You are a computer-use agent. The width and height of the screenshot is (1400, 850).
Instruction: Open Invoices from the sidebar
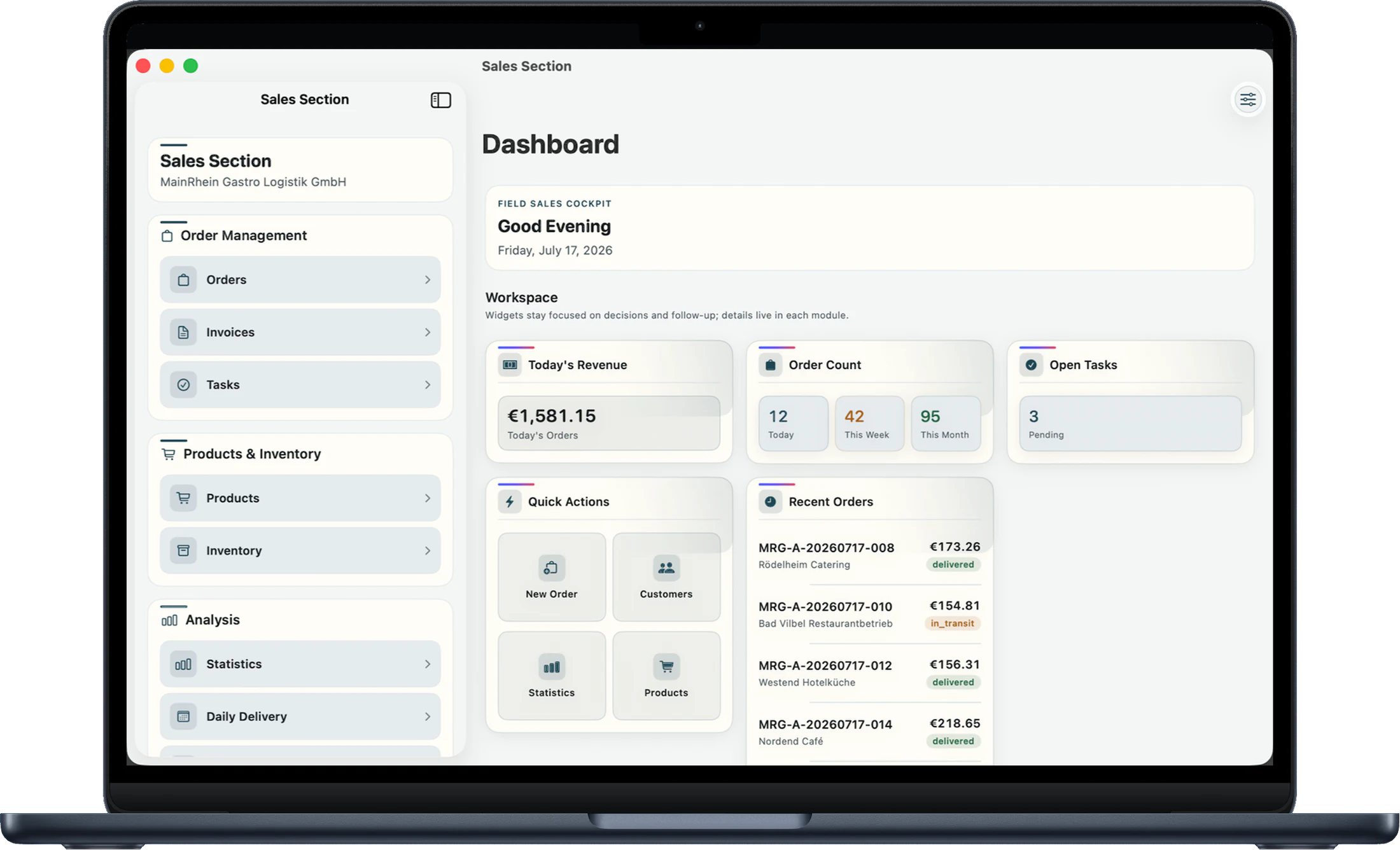point(300,332)
